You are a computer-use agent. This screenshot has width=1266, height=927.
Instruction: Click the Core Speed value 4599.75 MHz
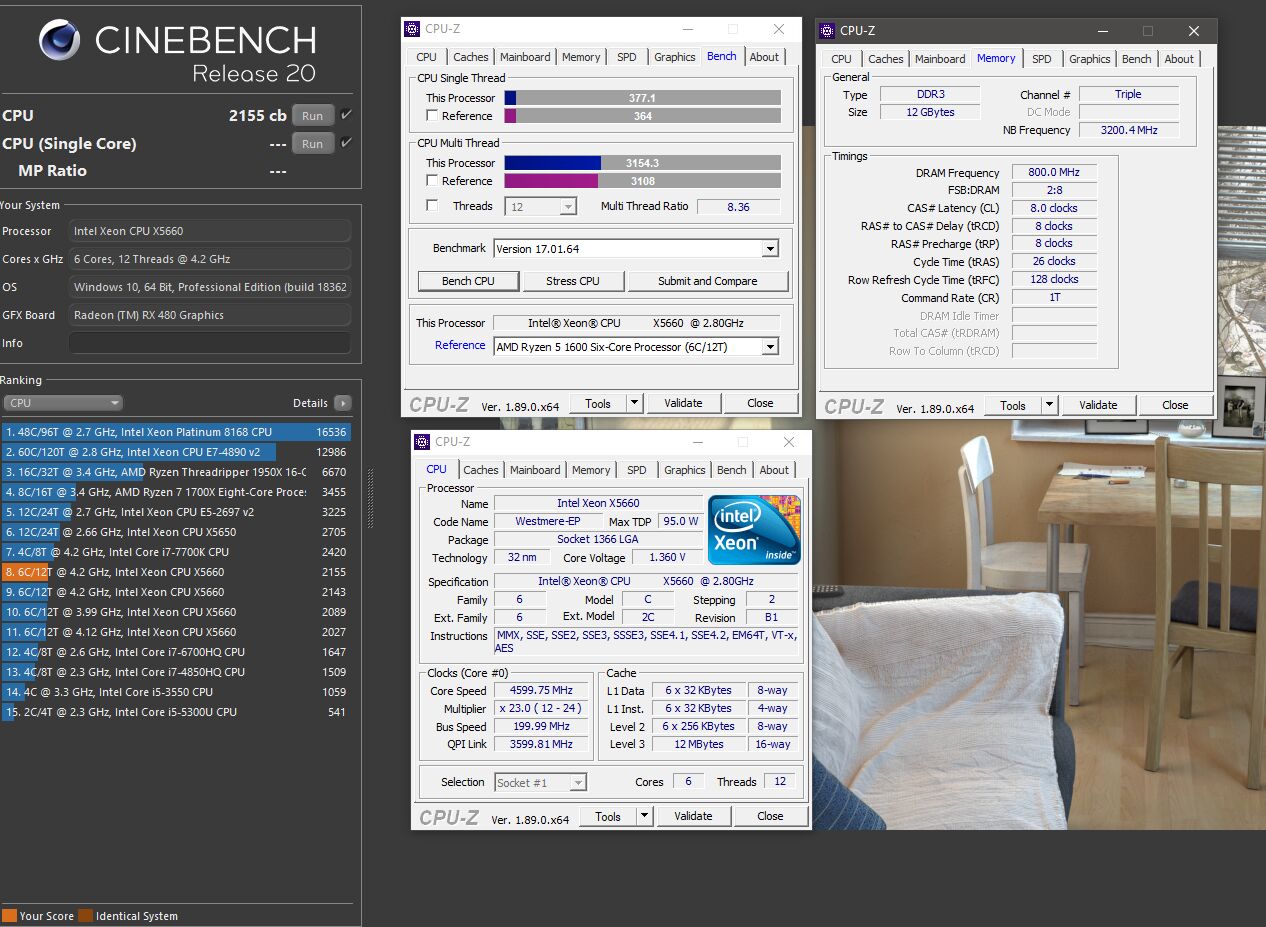(x=543, y=691)
